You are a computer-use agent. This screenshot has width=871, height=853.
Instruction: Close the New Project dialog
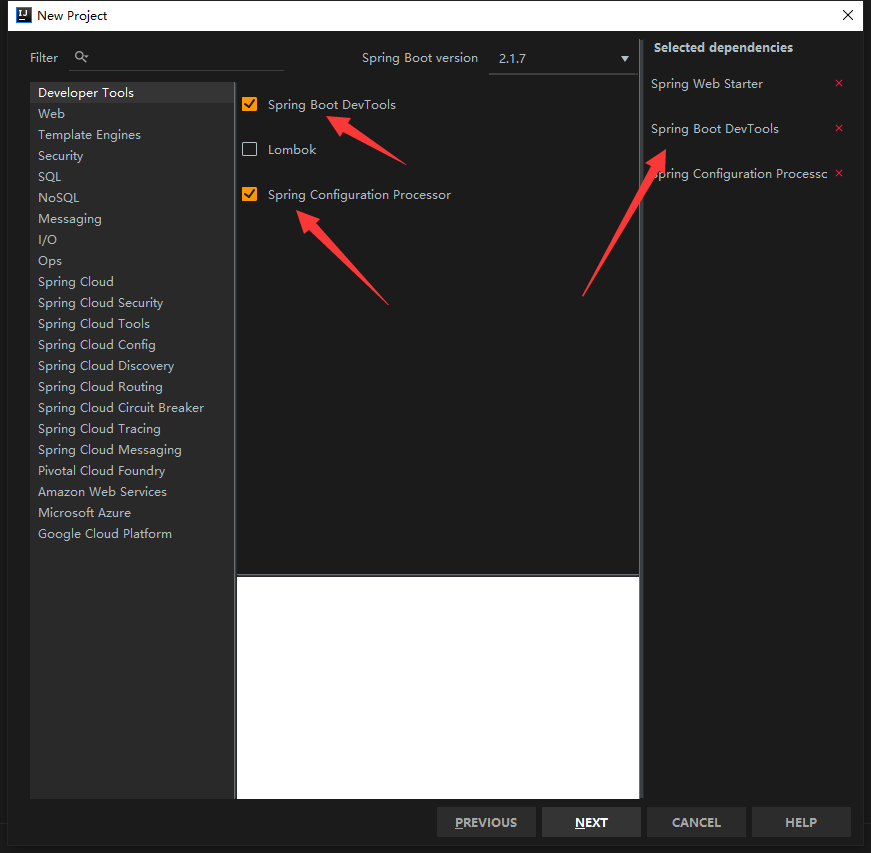coord(848,15)
